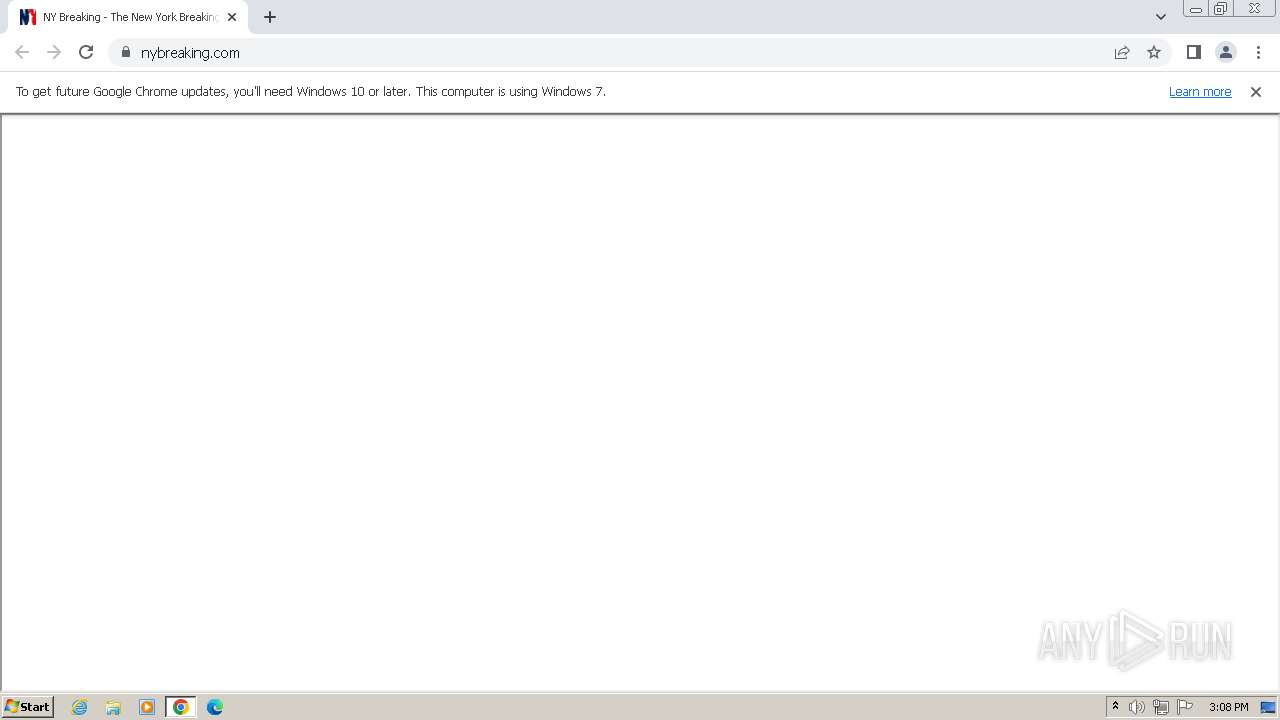Follow the Learn more link
The image size is (1280, 720).
tap(1200, 91)
